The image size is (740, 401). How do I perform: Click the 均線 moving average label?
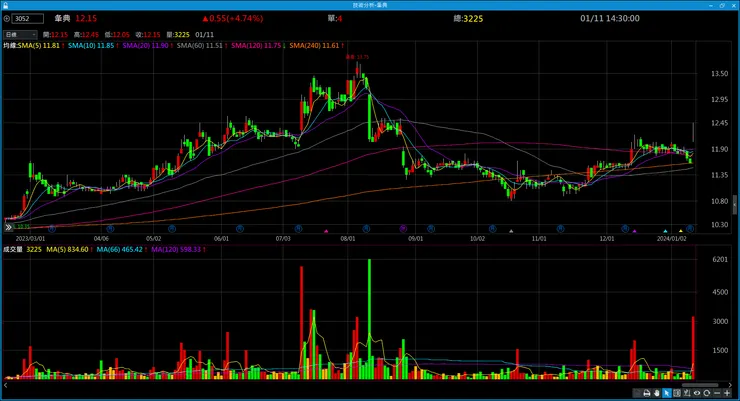(10, 46)
